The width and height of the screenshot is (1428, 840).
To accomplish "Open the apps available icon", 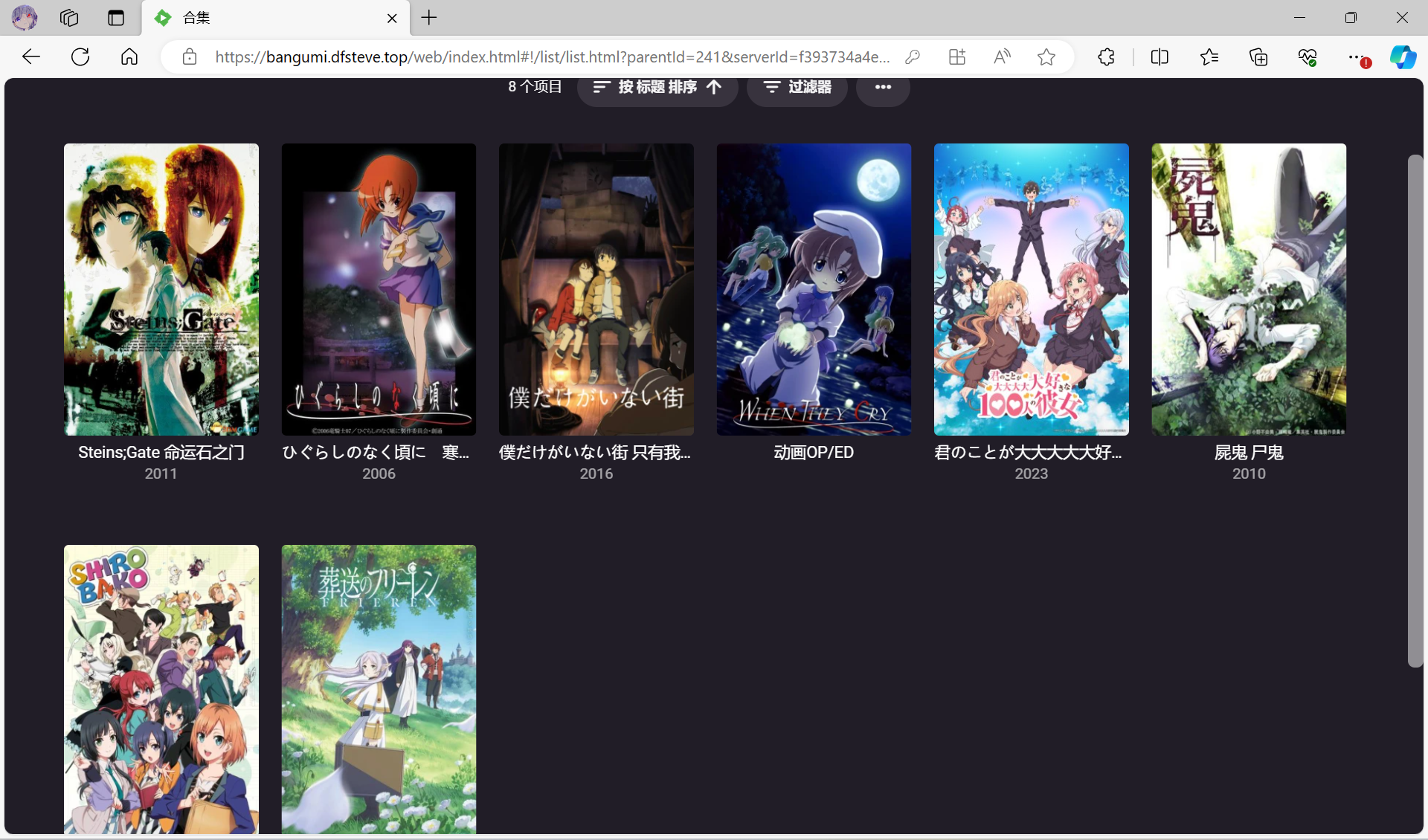I will click(x=957, y=57).
